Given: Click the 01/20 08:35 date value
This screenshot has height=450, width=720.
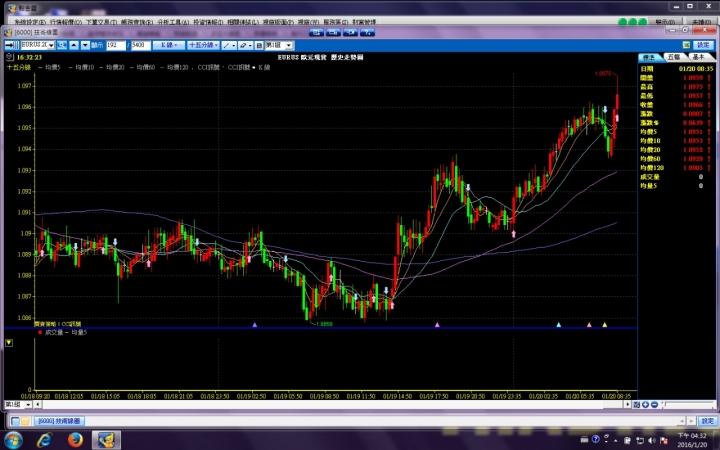Looking at the screenshot, I should coord(696,68).
